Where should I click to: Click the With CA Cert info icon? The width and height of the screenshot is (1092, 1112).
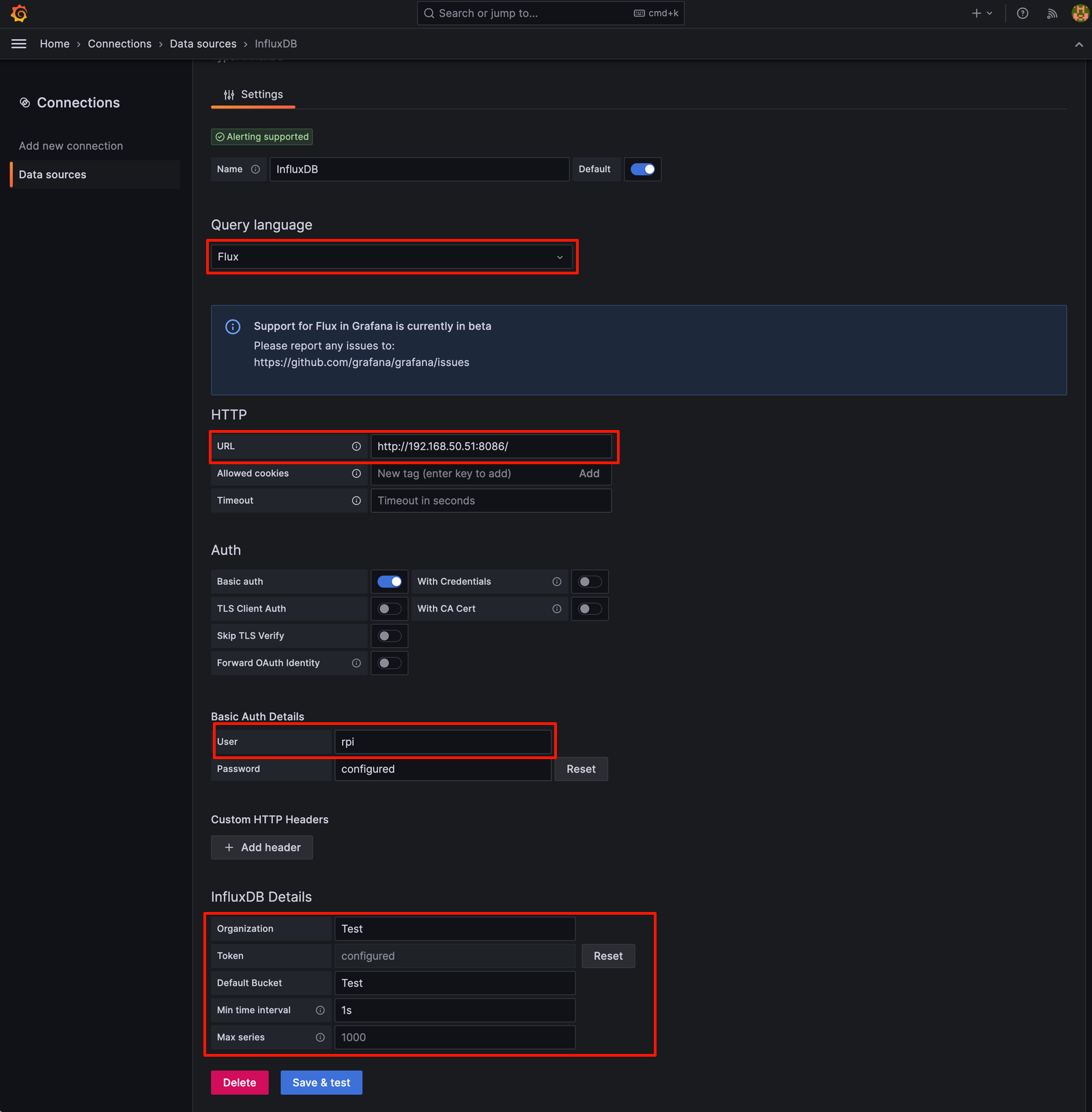click(x=557, y=609)
